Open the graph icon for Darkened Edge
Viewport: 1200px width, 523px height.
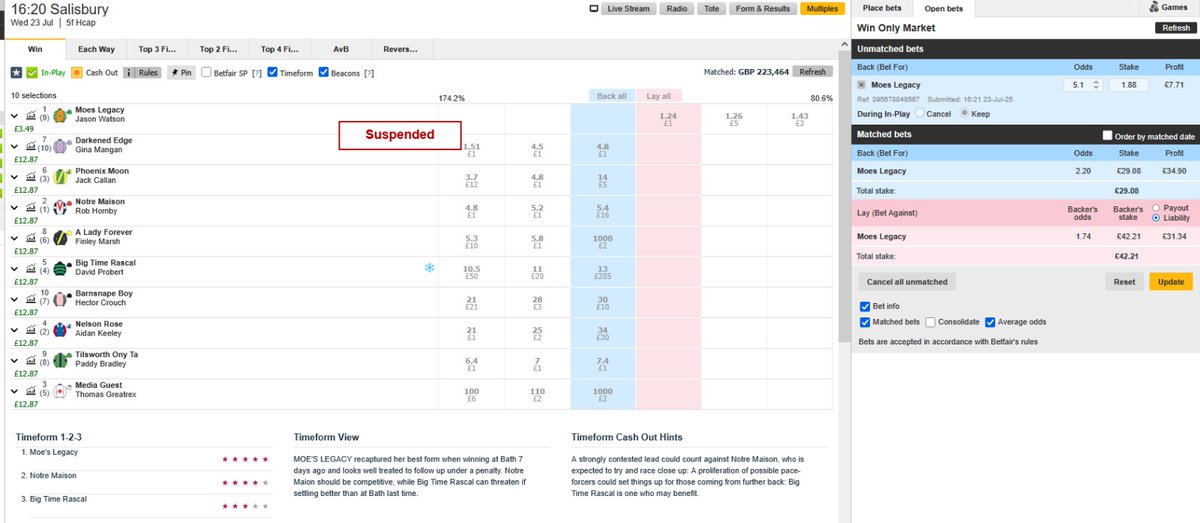pos(31,146)
